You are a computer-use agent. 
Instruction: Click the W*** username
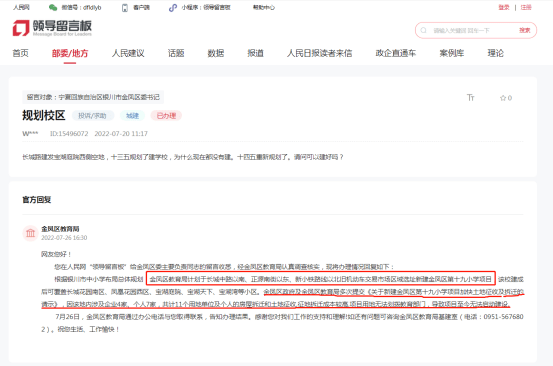point(30,134)
